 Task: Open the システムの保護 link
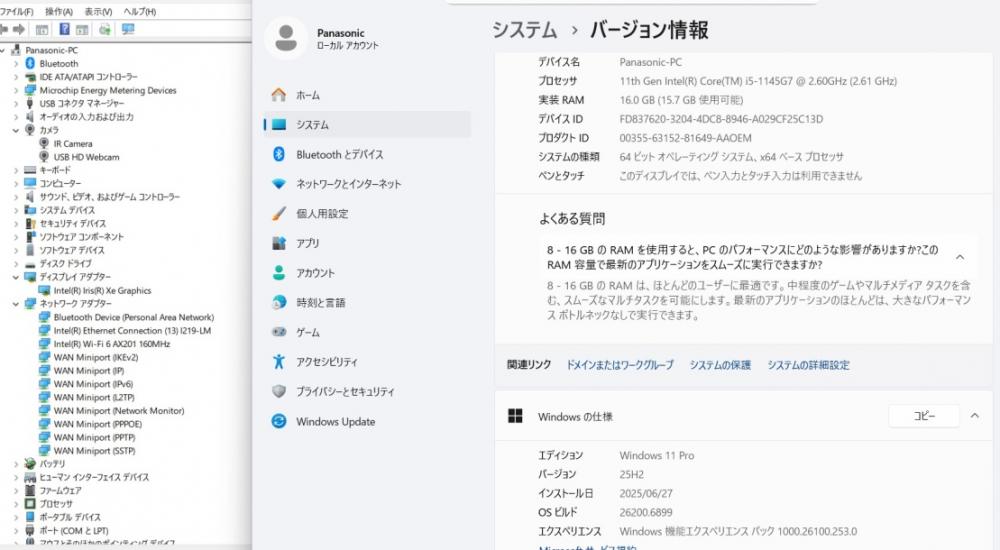point(720,365)
